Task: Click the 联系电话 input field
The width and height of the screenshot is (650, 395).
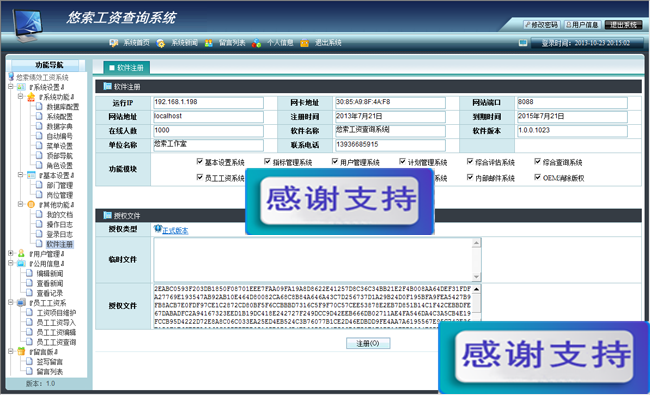Action: tap(390, 145)
